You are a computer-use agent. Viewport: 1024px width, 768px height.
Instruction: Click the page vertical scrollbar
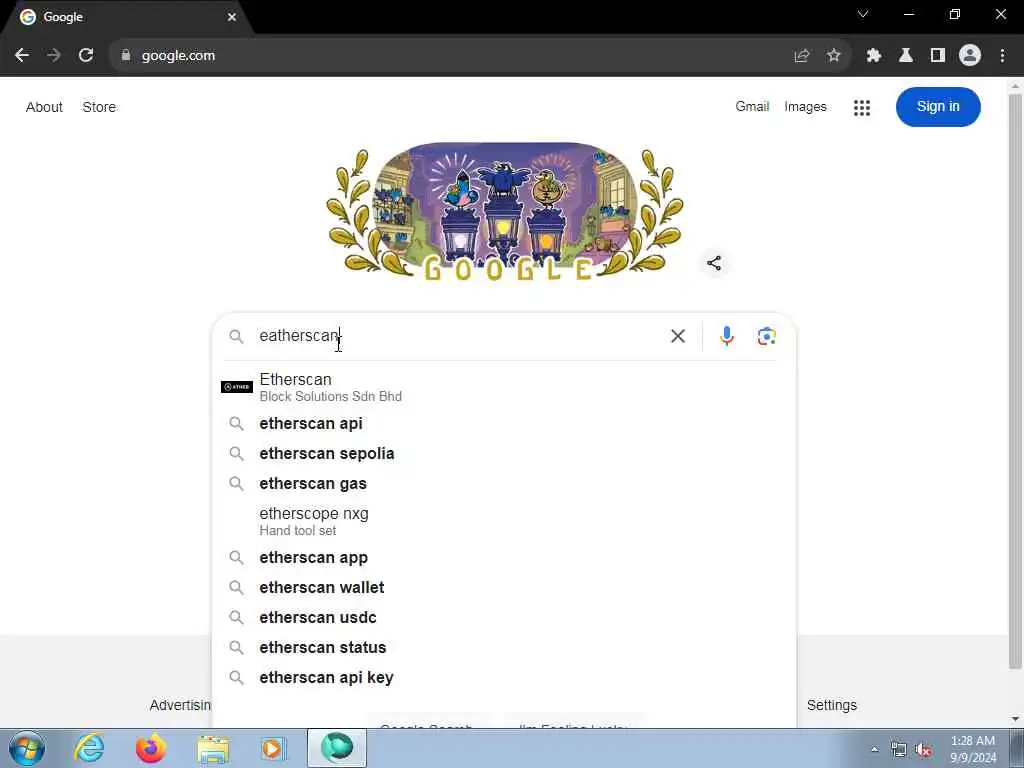(1015, 382)
